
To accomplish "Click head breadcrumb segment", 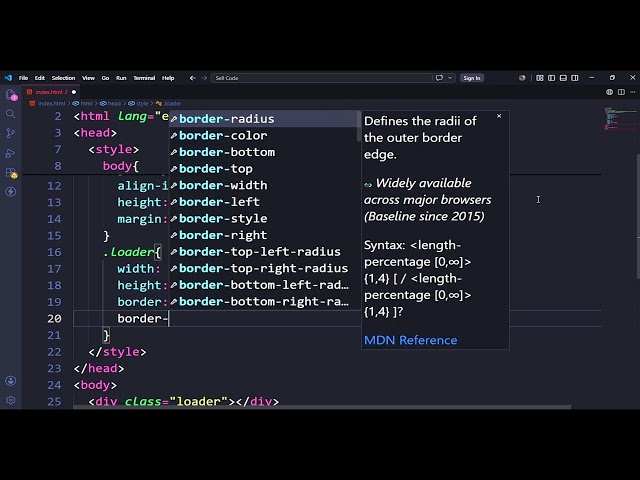I will click(x=114, y=104).
